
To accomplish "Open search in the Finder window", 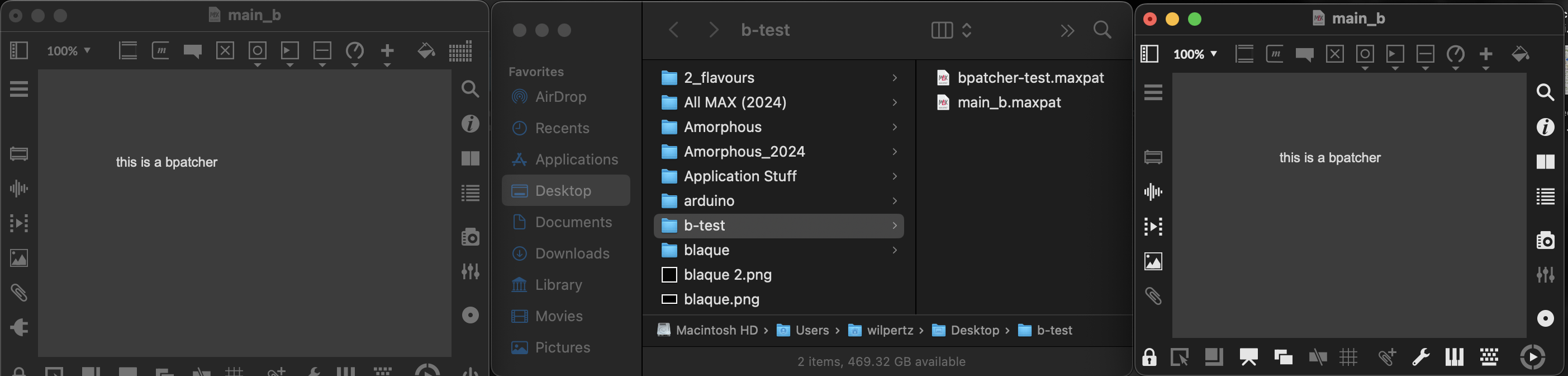I will click(x=1102, y=30).
